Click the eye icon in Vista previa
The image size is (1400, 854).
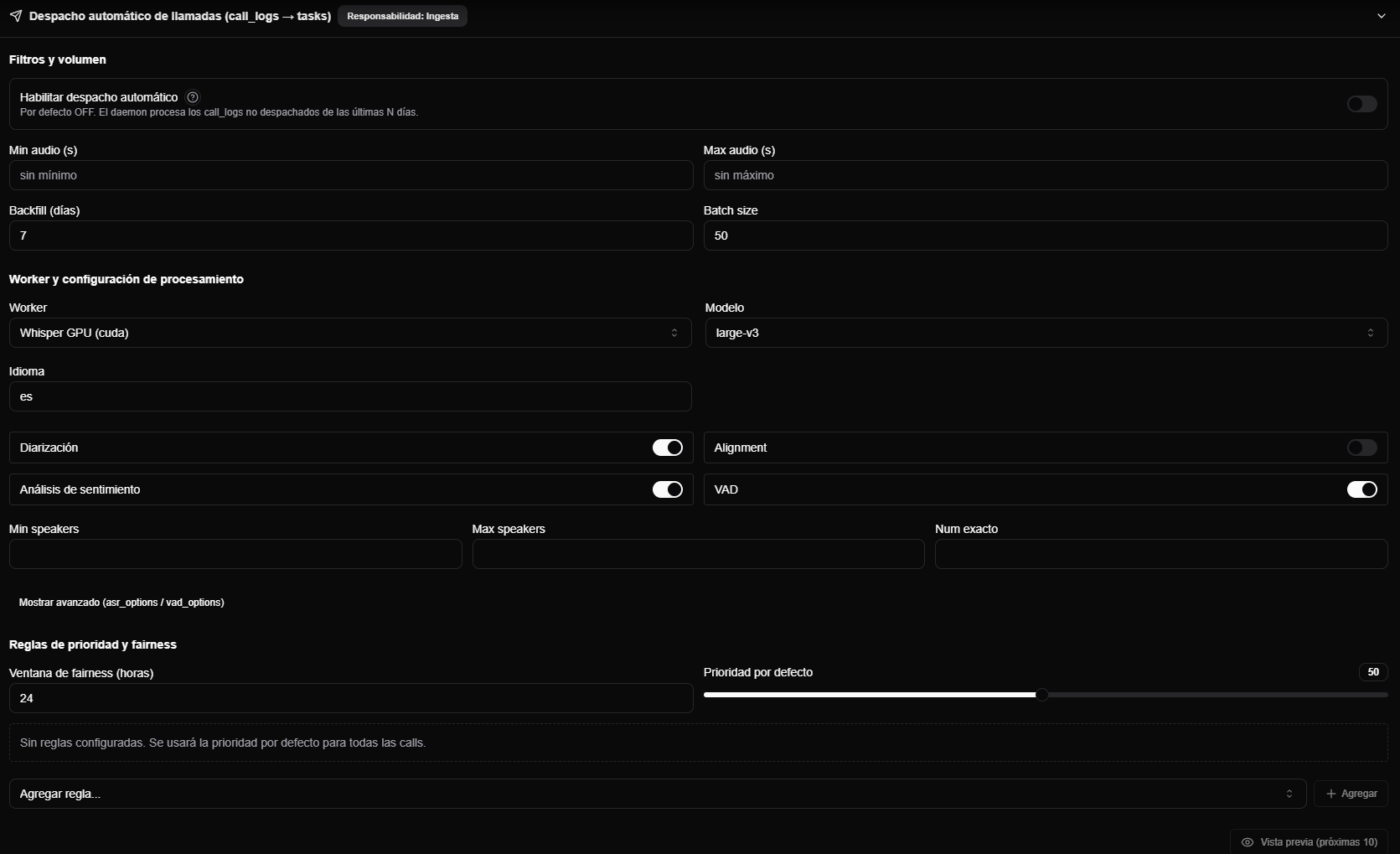1247,842
